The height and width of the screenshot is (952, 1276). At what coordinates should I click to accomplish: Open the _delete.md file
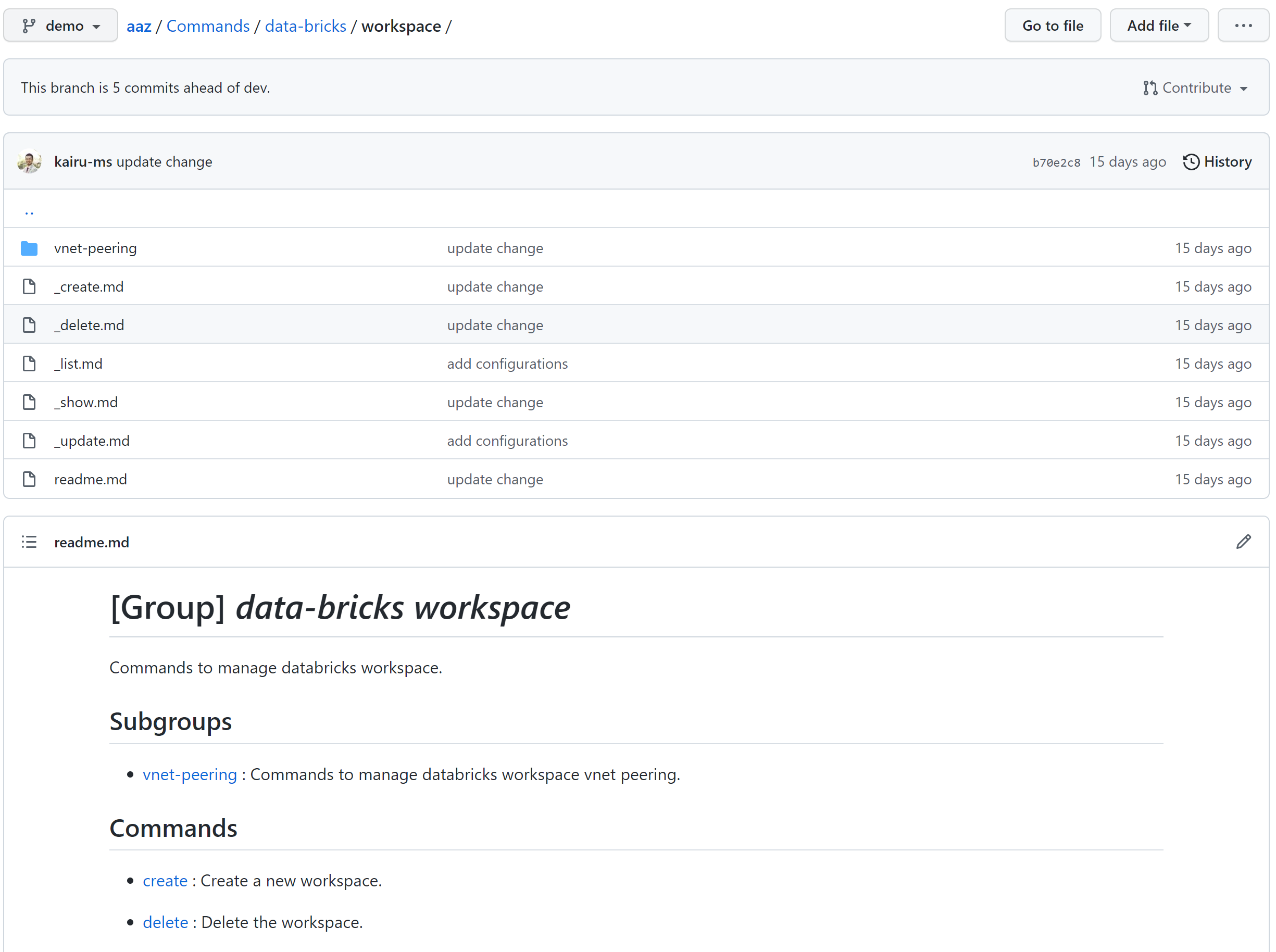90,325
